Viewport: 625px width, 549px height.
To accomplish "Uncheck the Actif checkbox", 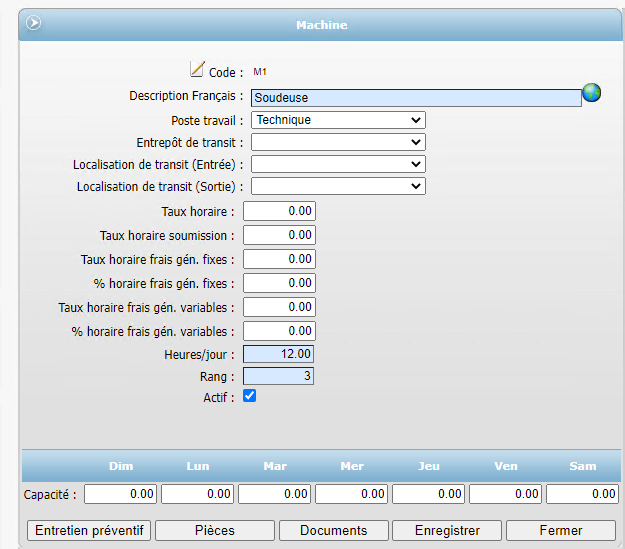I will [250, 396].
